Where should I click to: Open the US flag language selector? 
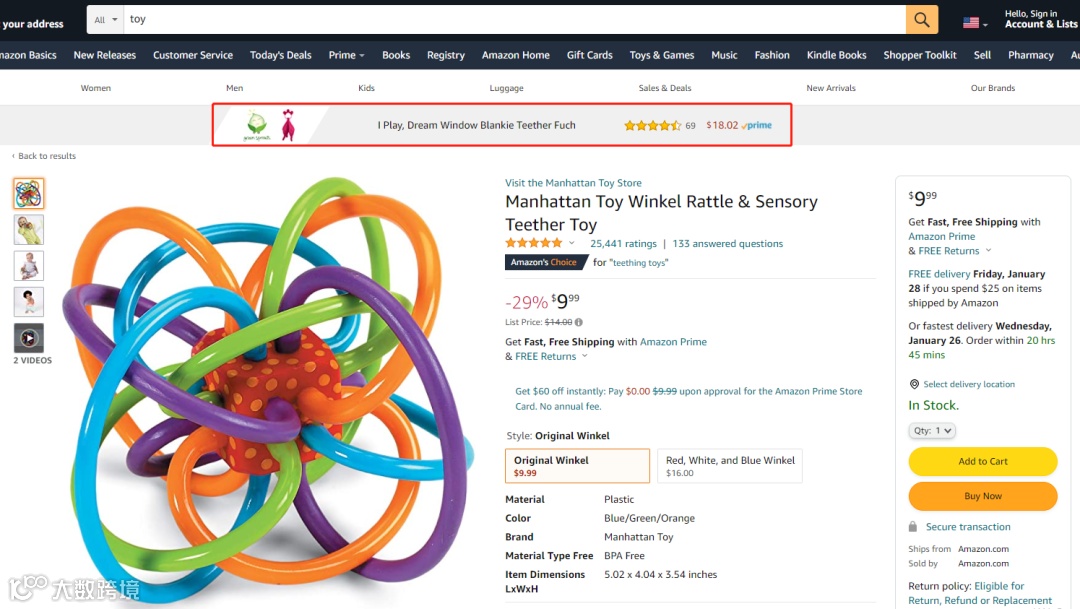coord(975,23)
